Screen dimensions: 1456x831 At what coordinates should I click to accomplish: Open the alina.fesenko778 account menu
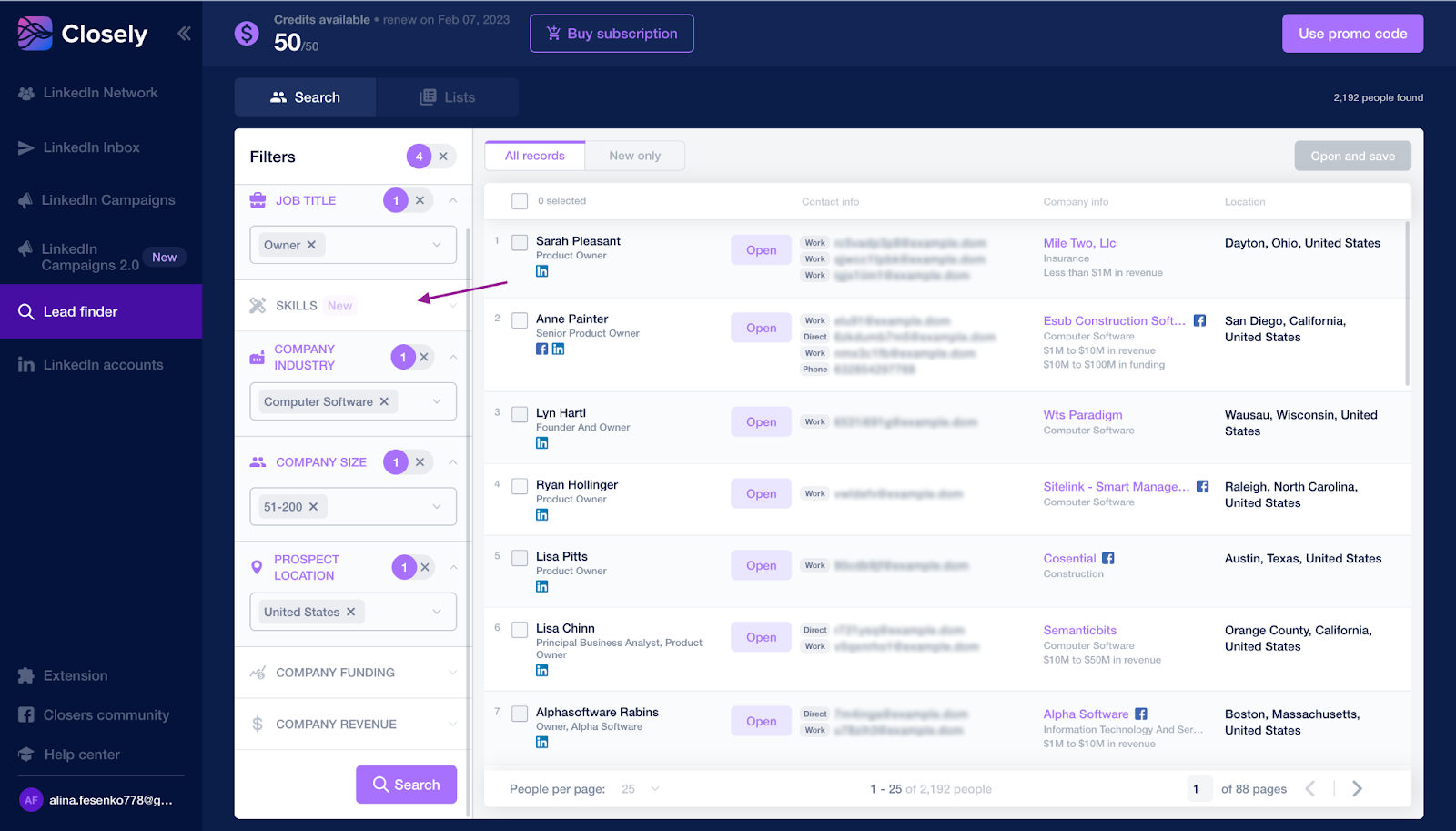96,800
